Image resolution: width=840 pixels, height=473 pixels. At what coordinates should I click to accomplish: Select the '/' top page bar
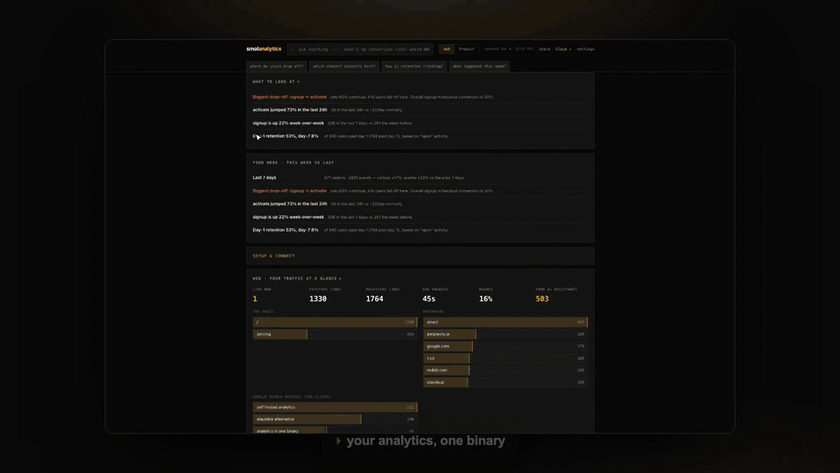tap(335, 322)
